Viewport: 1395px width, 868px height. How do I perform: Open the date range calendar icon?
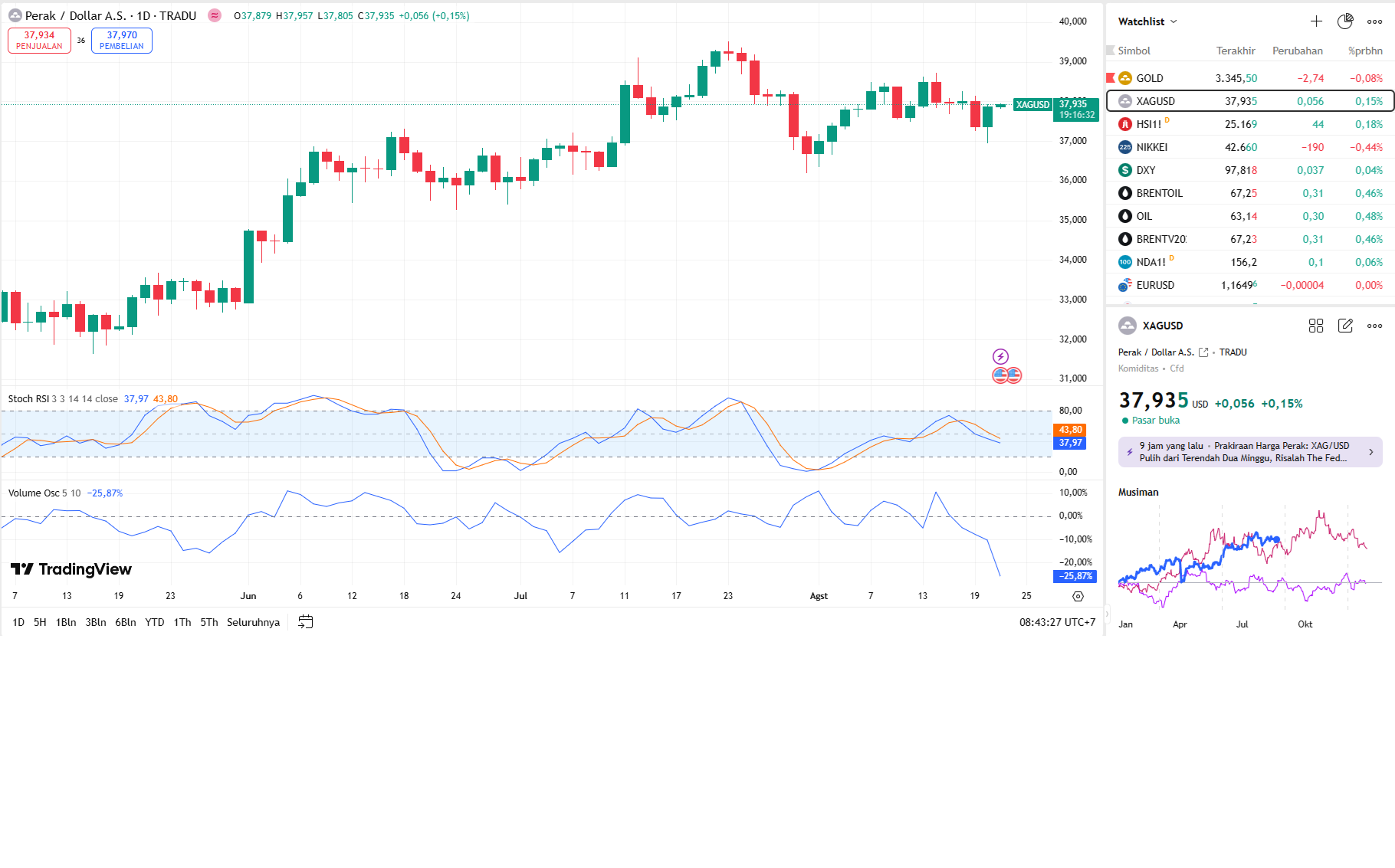[305, 622]
